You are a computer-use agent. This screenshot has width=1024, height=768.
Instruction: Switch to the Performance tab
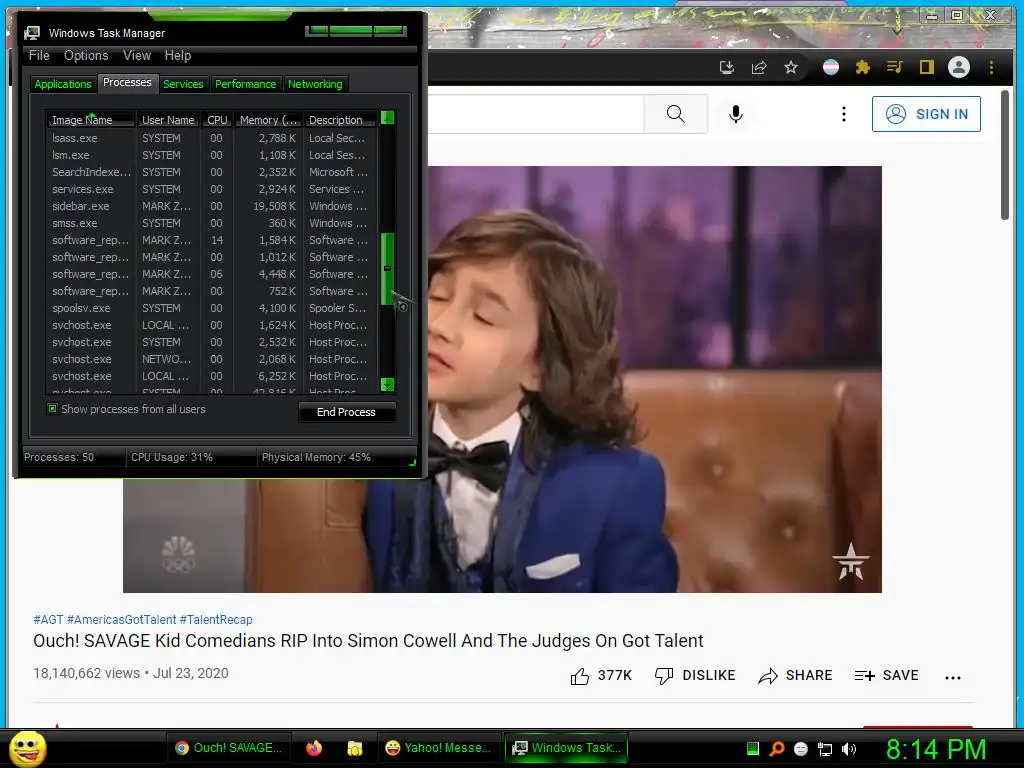tap(246, 84)
